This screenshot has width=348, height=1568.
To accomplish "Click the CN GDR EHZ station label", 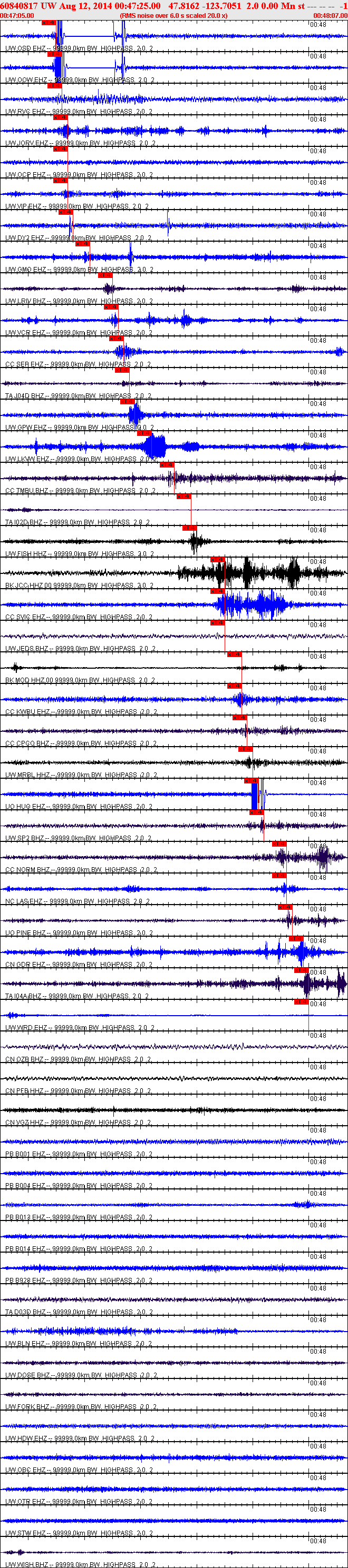I will tap(79, 965).
